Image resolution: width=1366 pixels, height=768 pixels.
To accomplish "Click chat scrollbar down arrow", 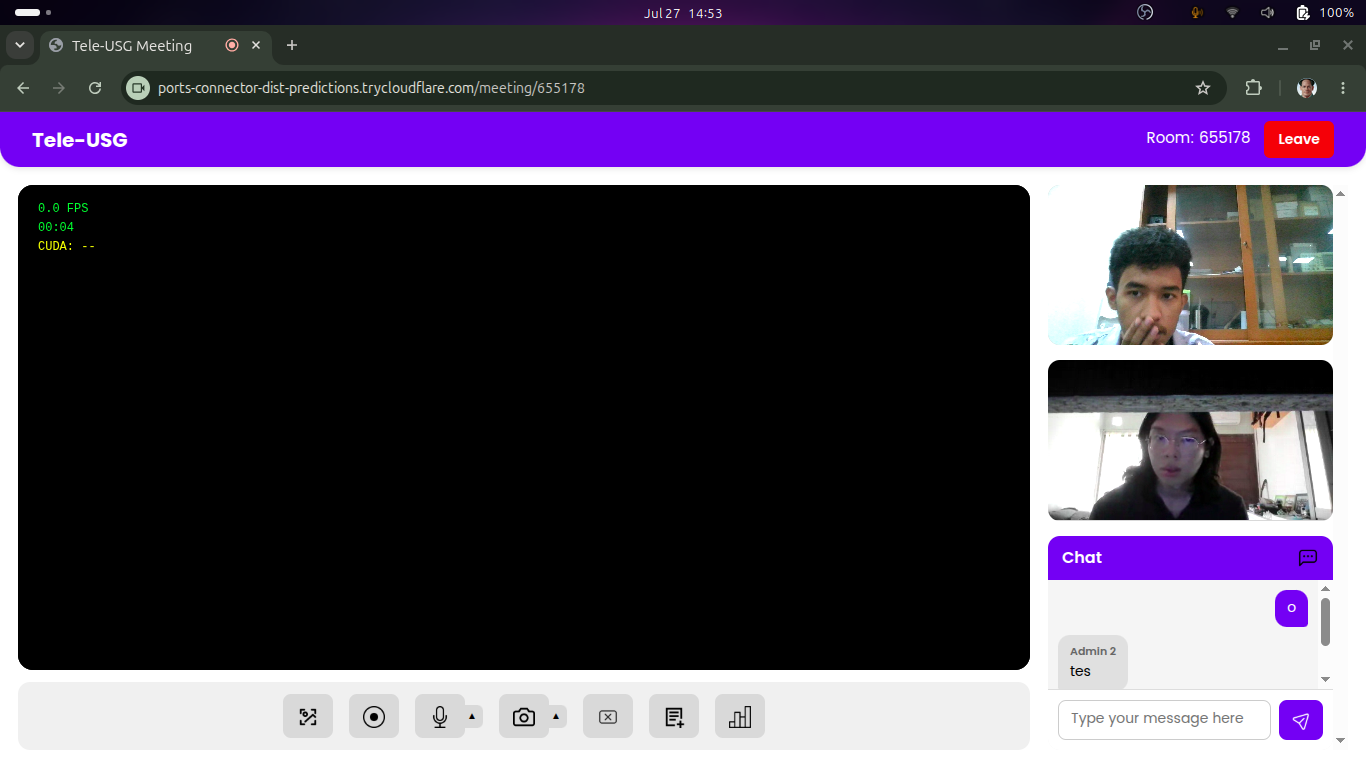I will [1326, 680].
